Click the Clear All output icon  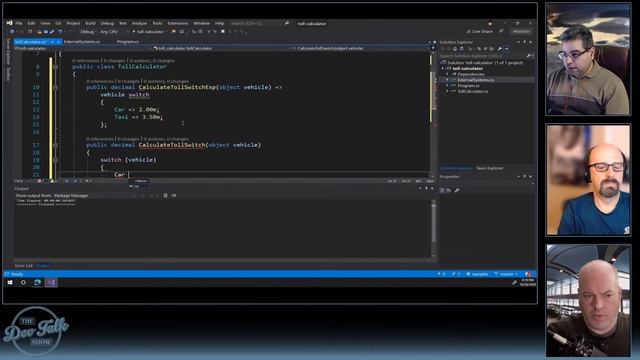click(x=165, y=196)
